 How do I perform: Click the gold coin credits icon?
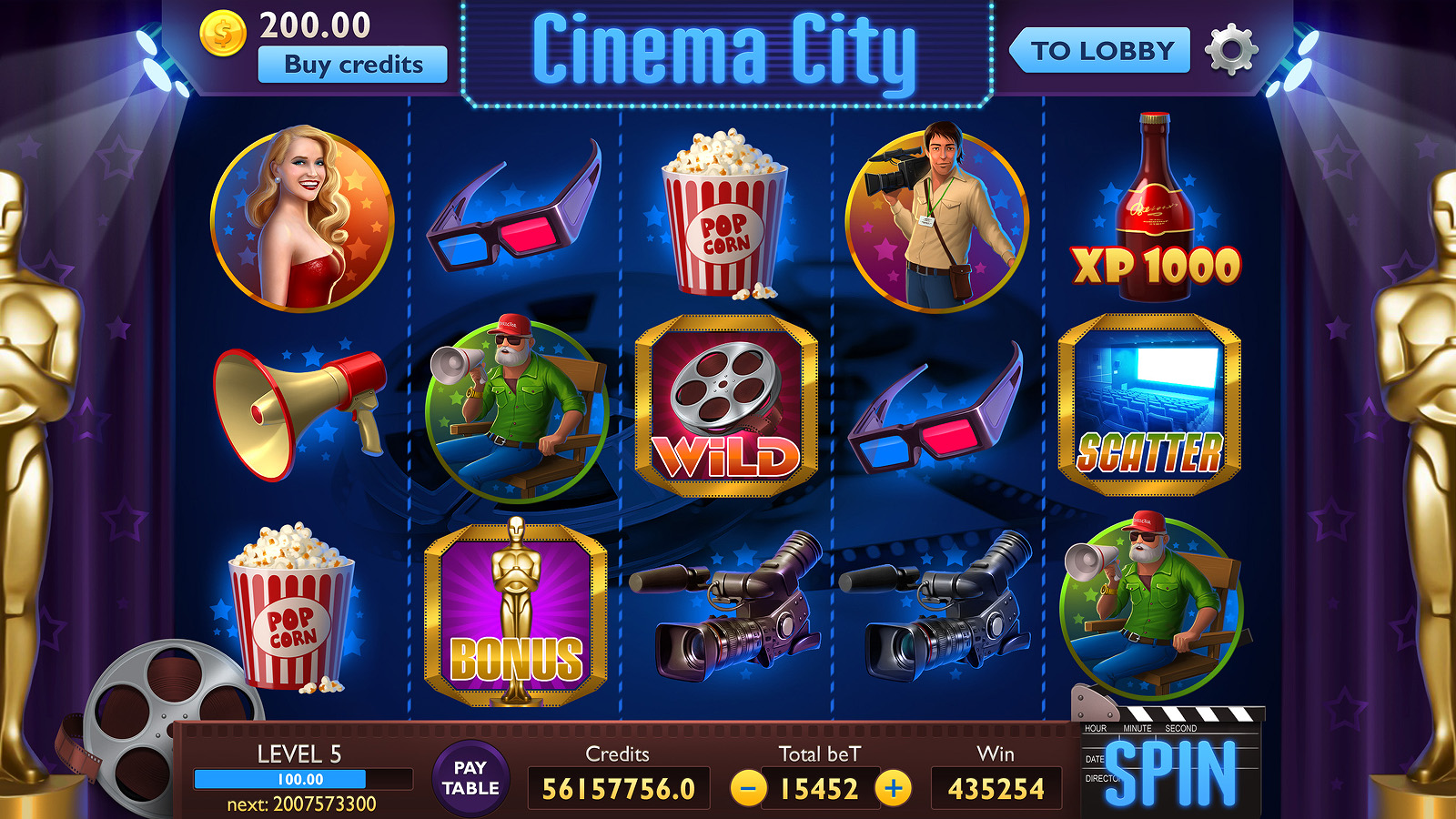coord(223,34)
